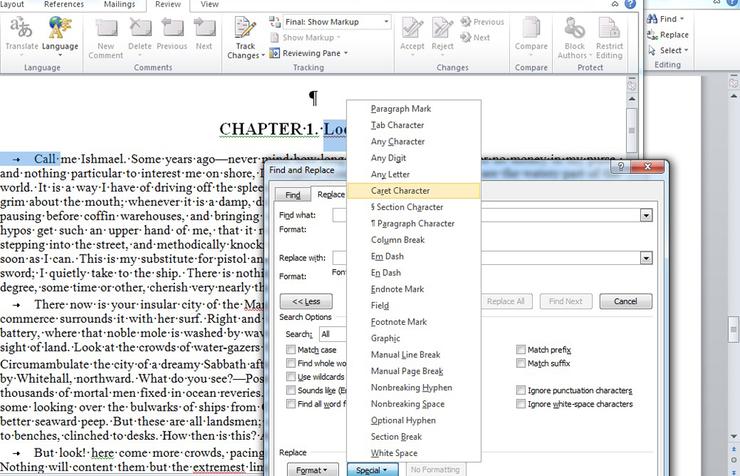Expand the Show Markup menu
The width and height of the screenshot is (740, 476).
tap(305, 37)
